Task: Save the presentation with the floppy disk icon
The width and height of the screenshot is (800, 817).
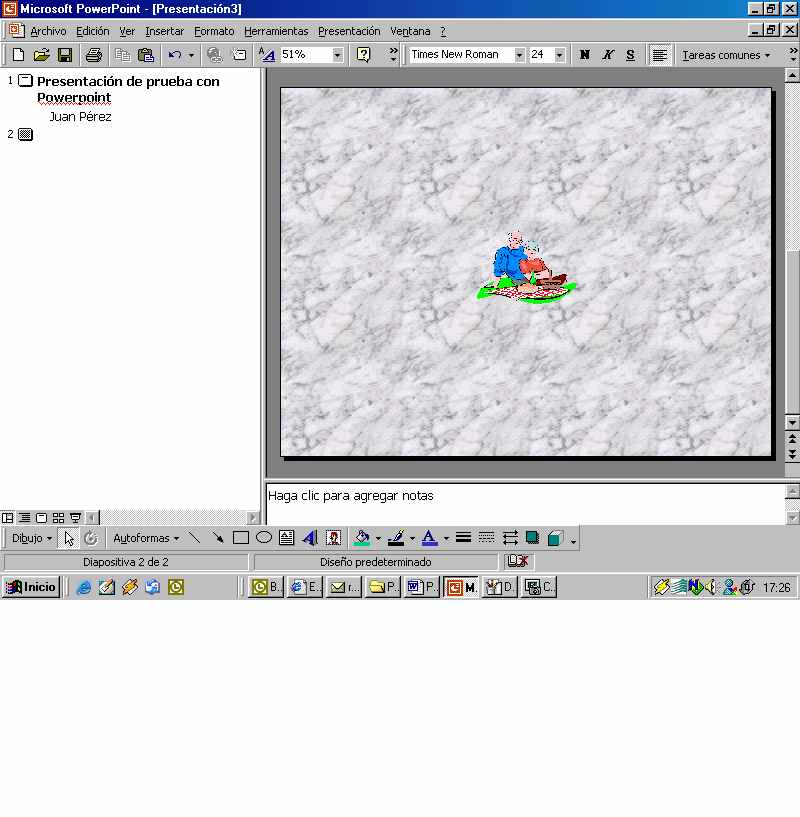Action: coord(65,55)
